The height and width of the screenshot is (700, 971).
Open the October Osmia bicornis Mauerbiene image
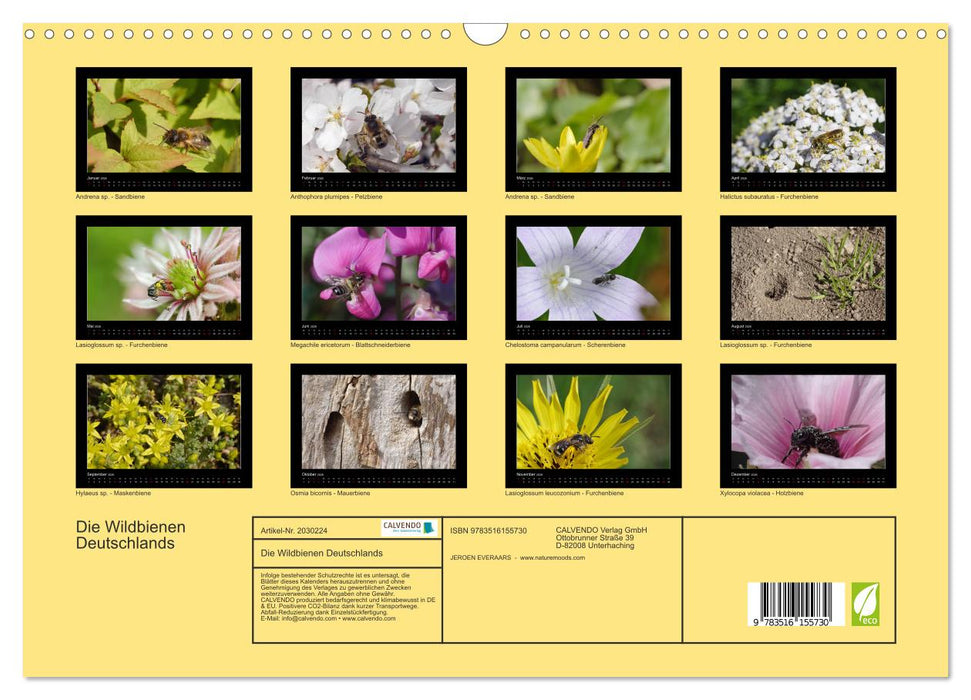378,425
